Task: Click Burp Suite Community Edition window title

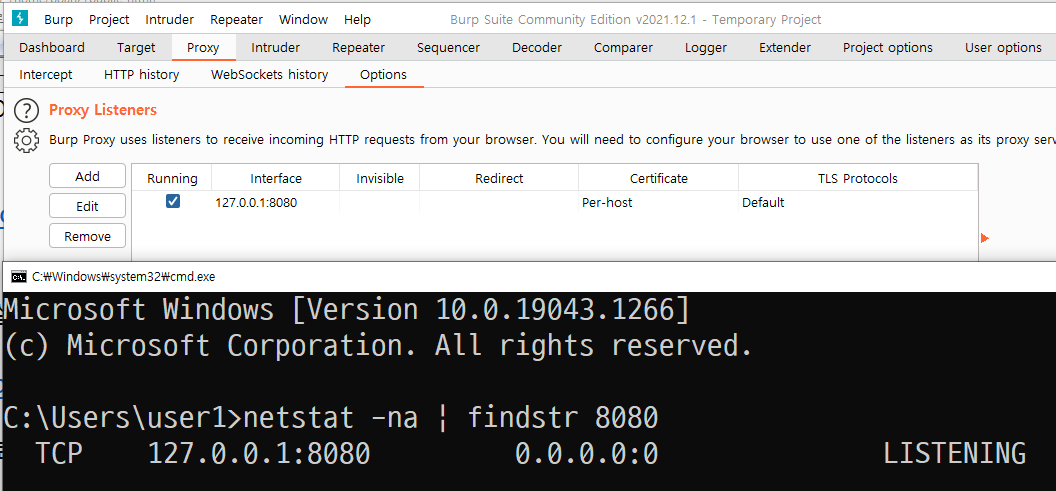Action: click(x=636, y=20)
